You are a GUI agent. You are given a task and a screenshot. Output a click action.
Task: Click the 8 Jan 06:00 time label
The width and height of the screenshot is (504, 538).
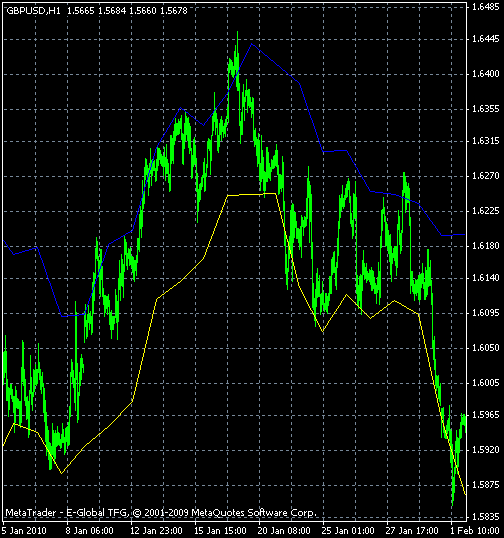point(89,530)
